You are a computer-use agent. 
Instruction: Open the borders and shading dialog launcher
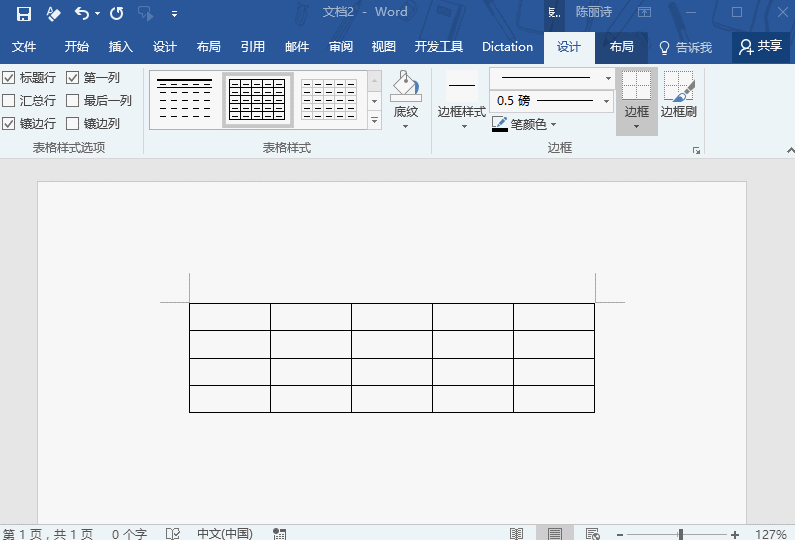(x=696, y=151)
